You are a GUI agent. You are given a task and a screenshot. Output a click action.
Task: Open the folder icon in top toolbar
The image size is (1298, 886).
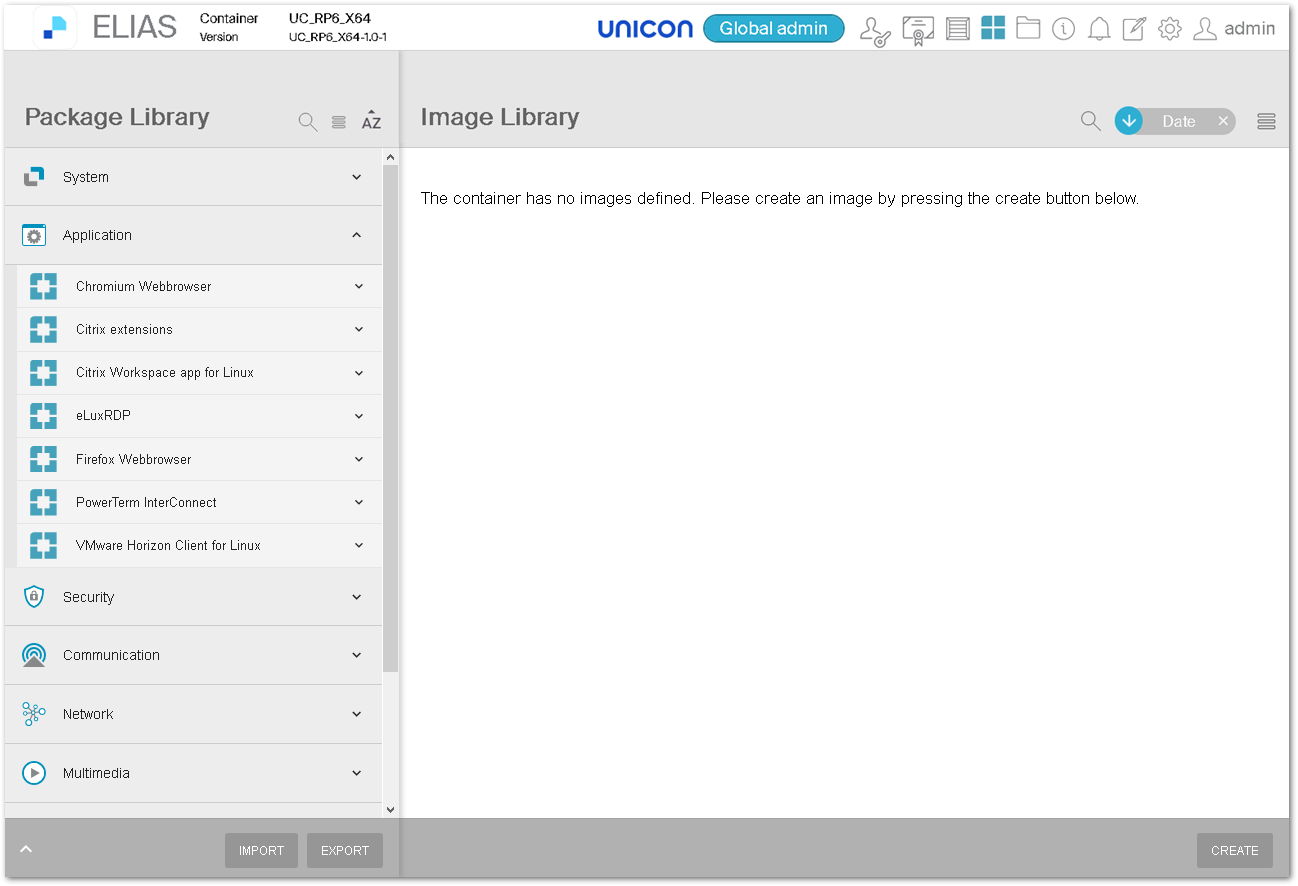click(x=1028, y=28)
